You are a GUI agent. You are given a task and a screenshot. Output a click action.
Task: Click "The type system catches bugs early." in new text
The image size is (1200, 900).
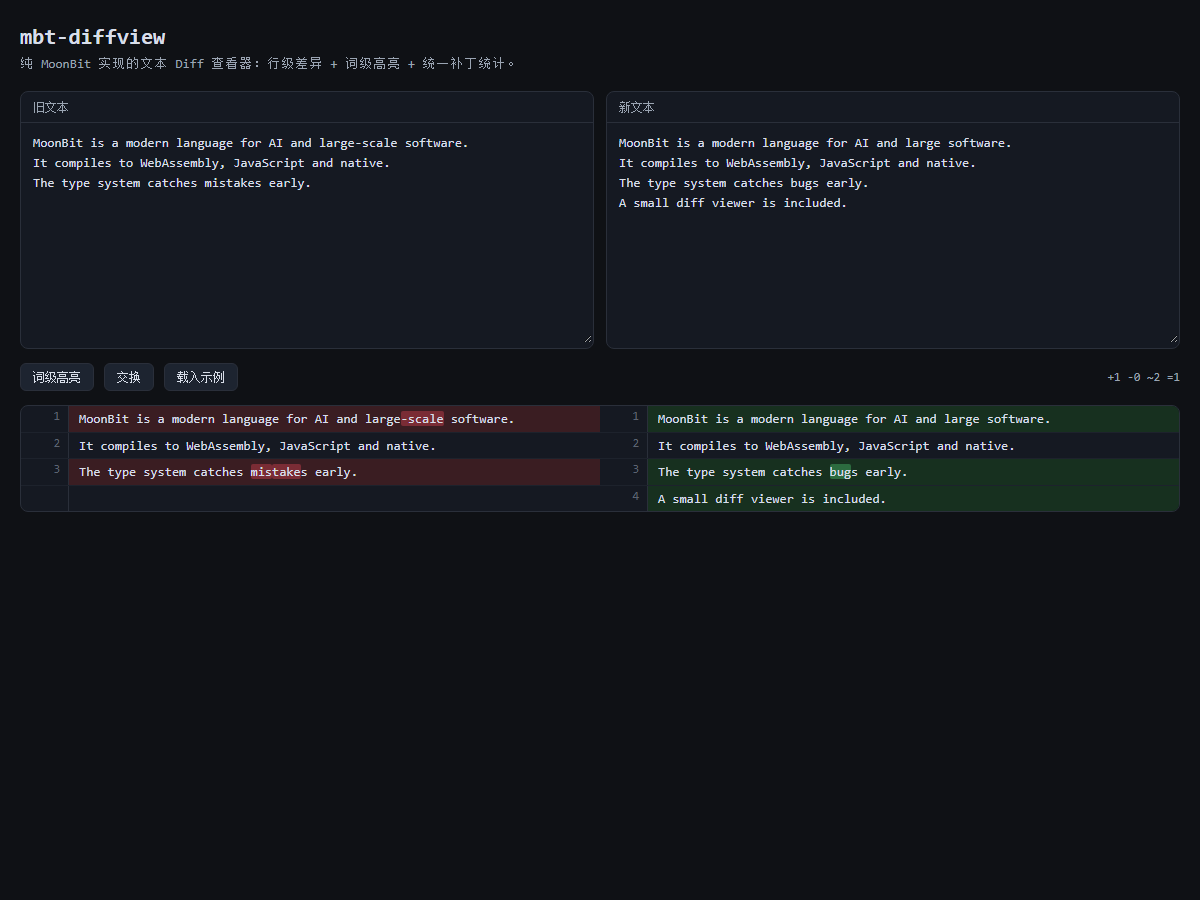[744, 183]
